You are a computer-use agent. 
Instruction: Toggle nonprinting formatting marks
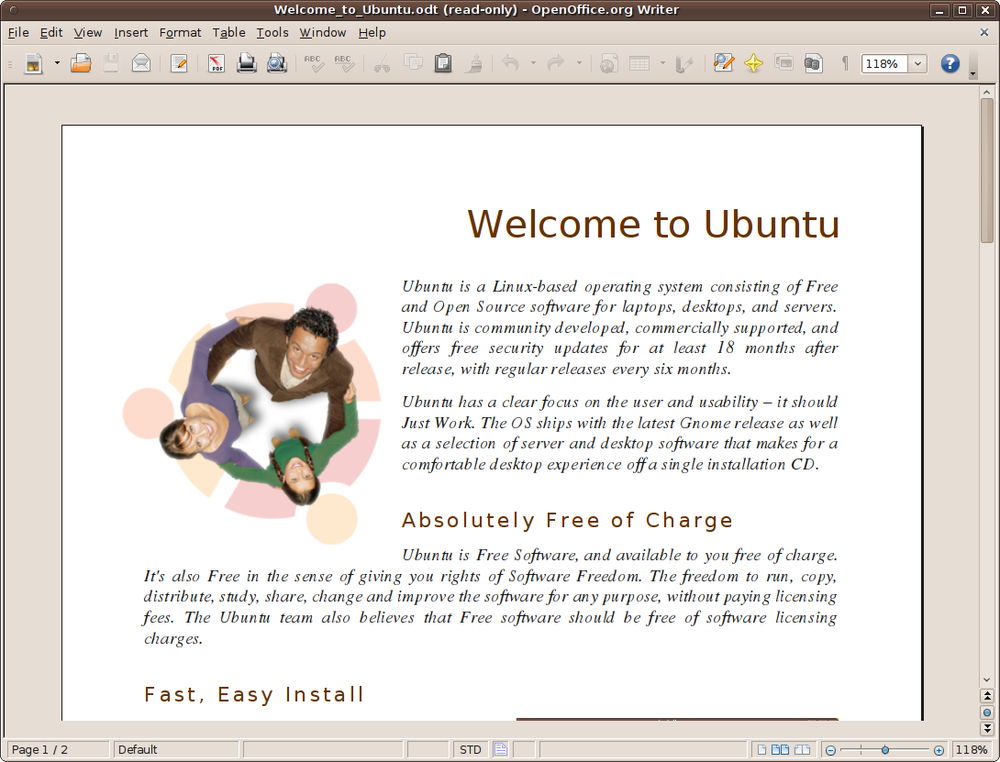tap(845, 63)
